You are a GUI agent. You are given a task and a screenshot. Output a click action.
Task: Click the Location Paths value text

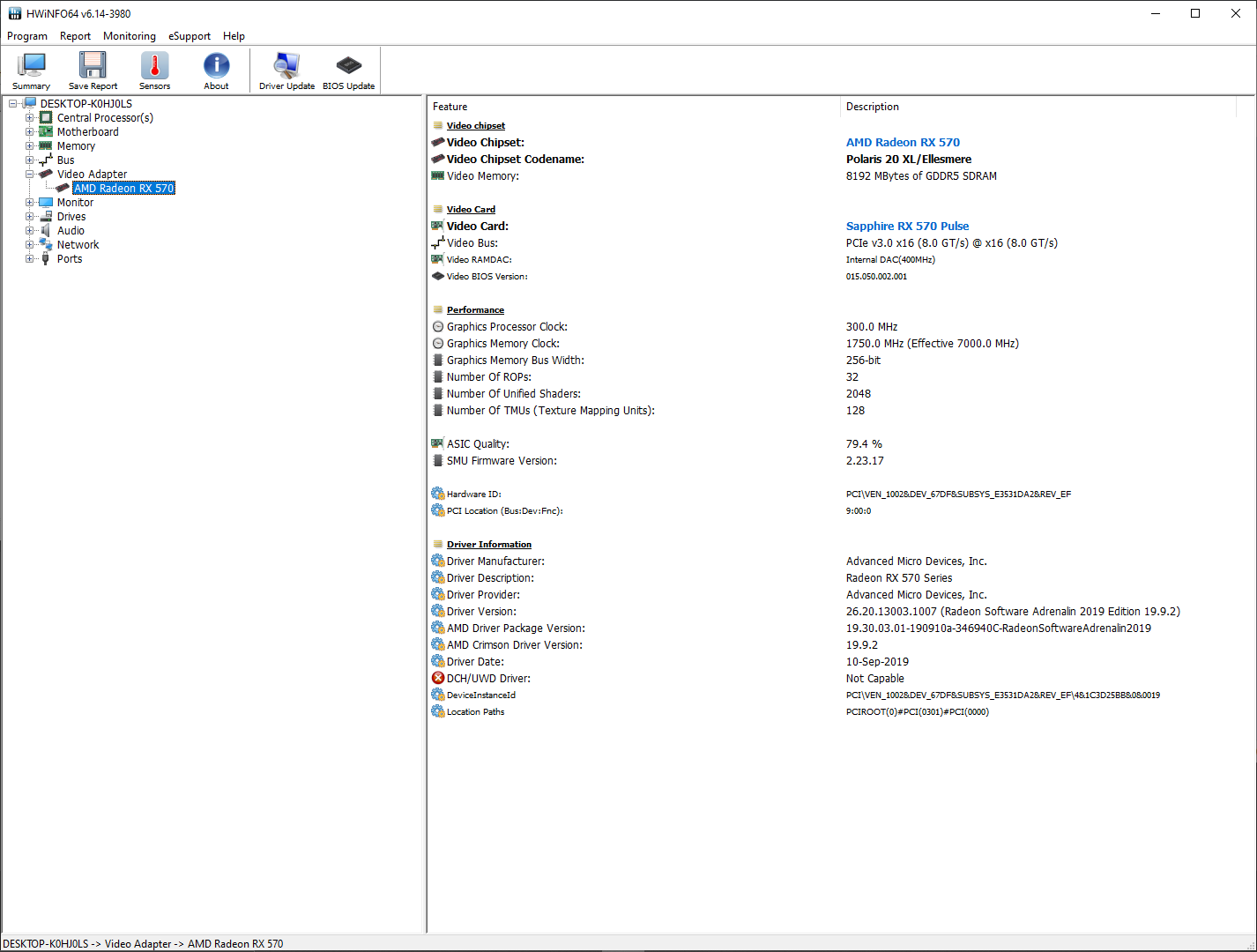pyautogui.click(x=918, y=711)
